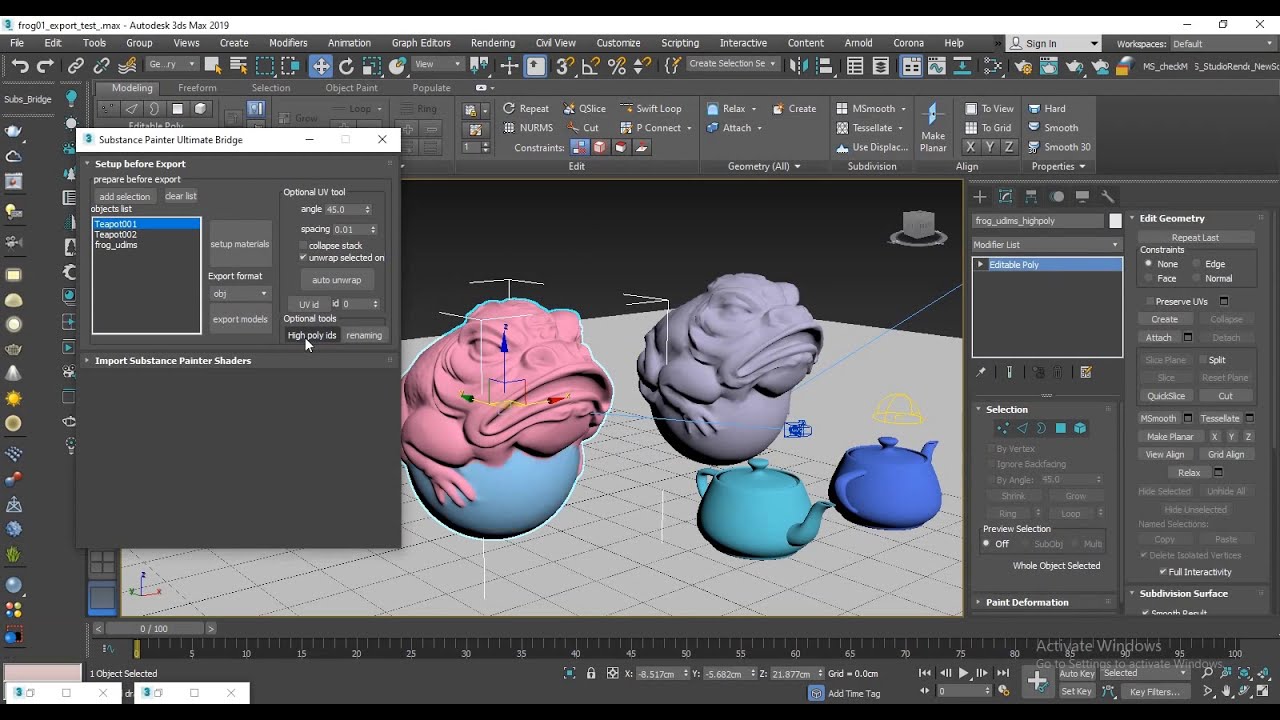
Task: Open Create Selection Set dropdown
Action: 733,64
